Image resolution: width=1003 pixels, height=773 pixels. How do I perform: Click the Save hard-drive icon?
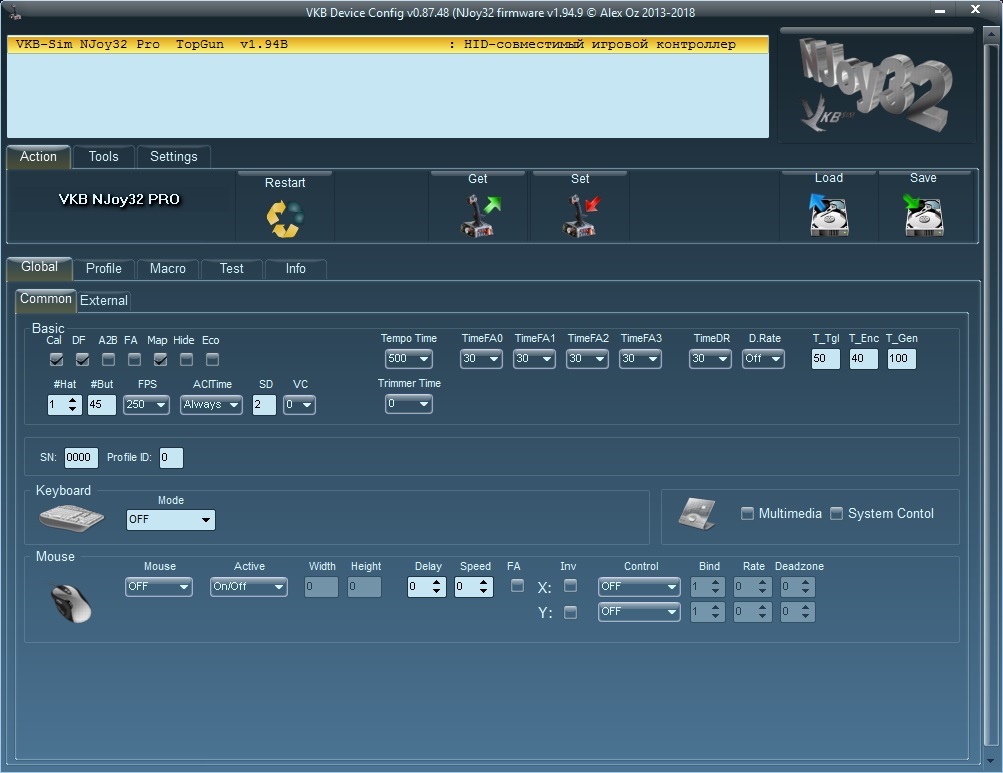tap(923, 215)
